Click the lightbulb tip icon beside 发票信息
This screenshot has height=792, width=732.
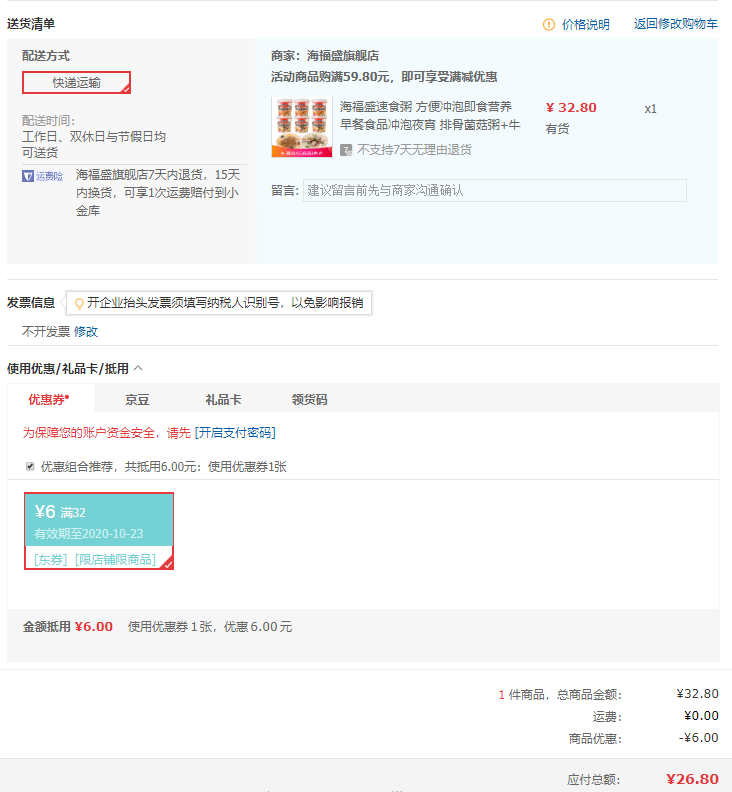79,304
